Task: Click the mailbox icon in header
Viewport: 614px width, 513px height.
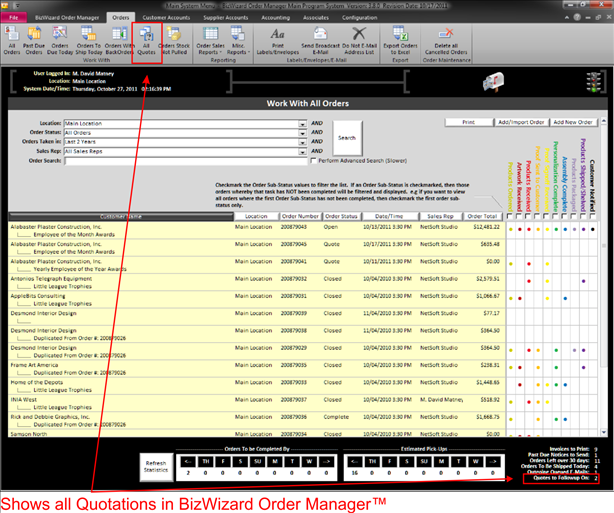Action: tap(493, 82)
